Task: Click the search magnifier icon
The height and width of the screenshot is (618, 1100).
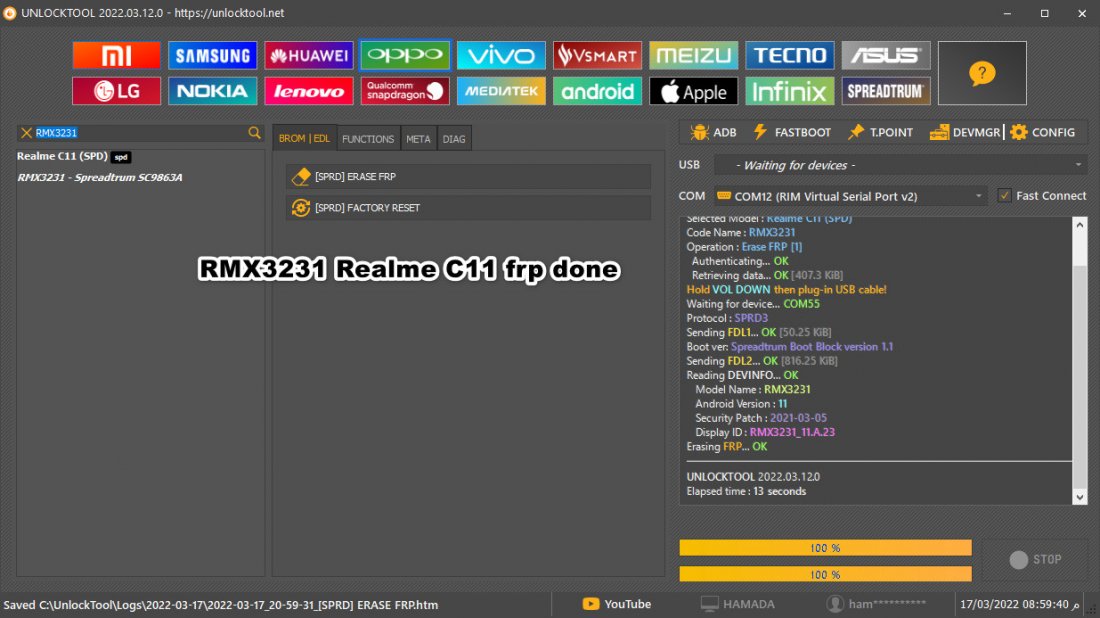Action: pyautogui.click(x=254, y=133)
